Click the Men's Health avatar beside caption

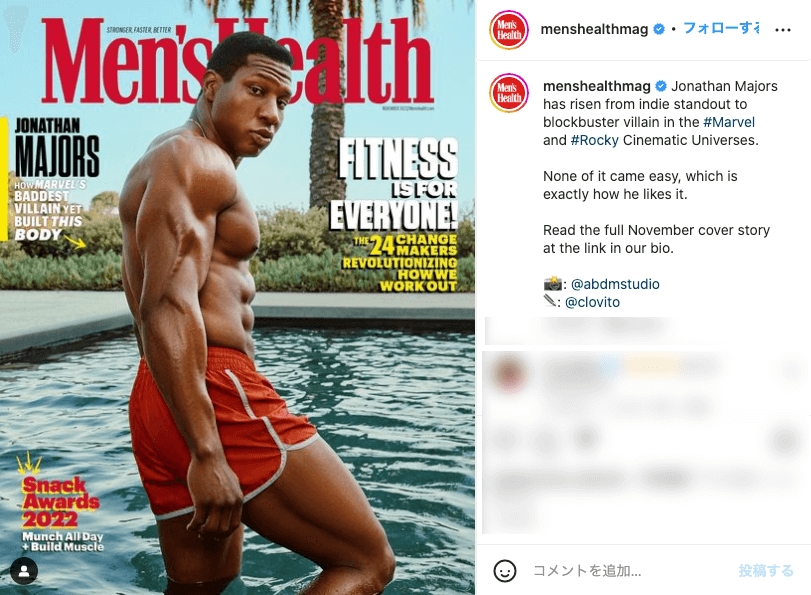pyautogui.click(x=508, y=93)
